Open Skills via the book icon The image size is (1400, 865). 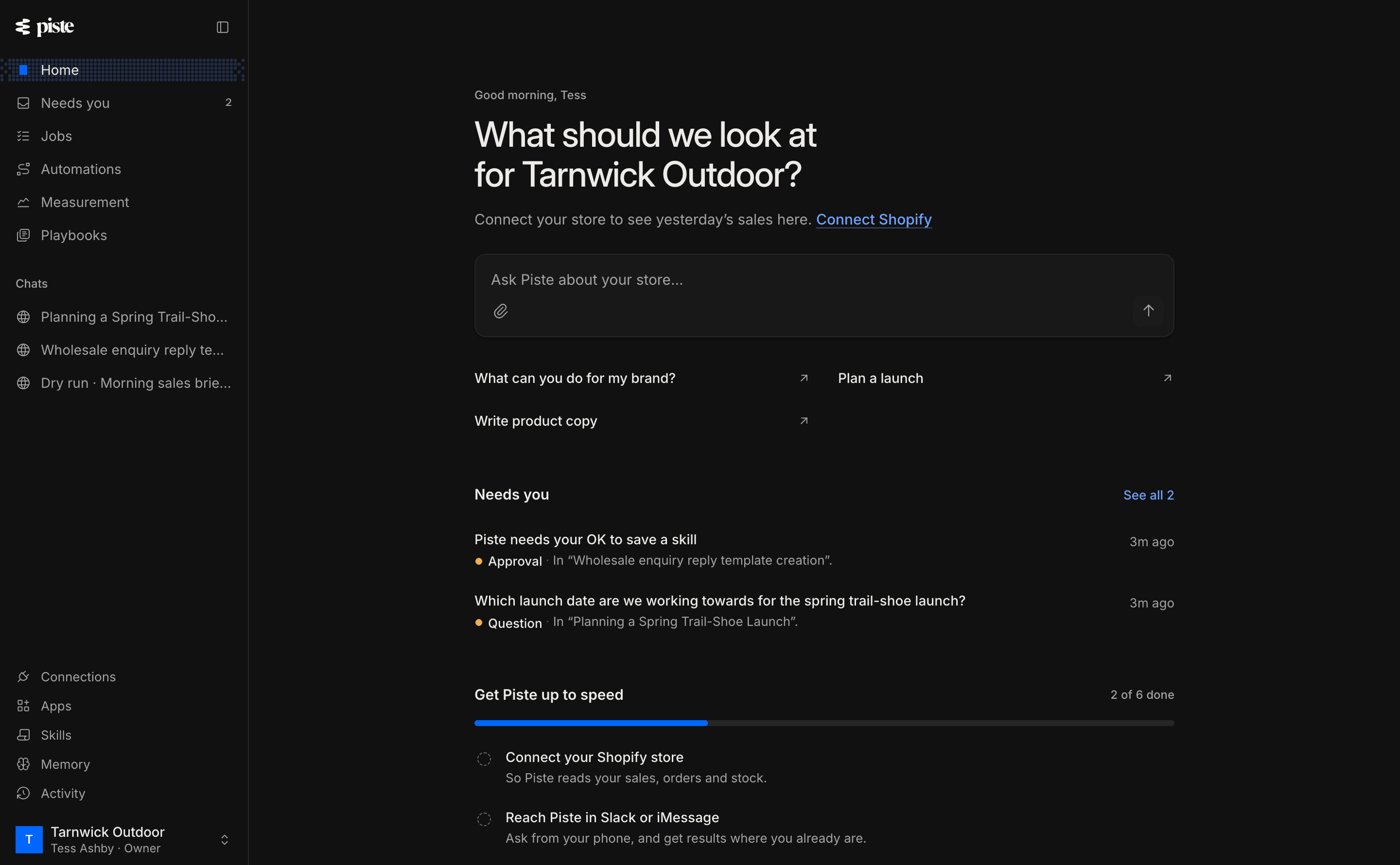[23, 735]
